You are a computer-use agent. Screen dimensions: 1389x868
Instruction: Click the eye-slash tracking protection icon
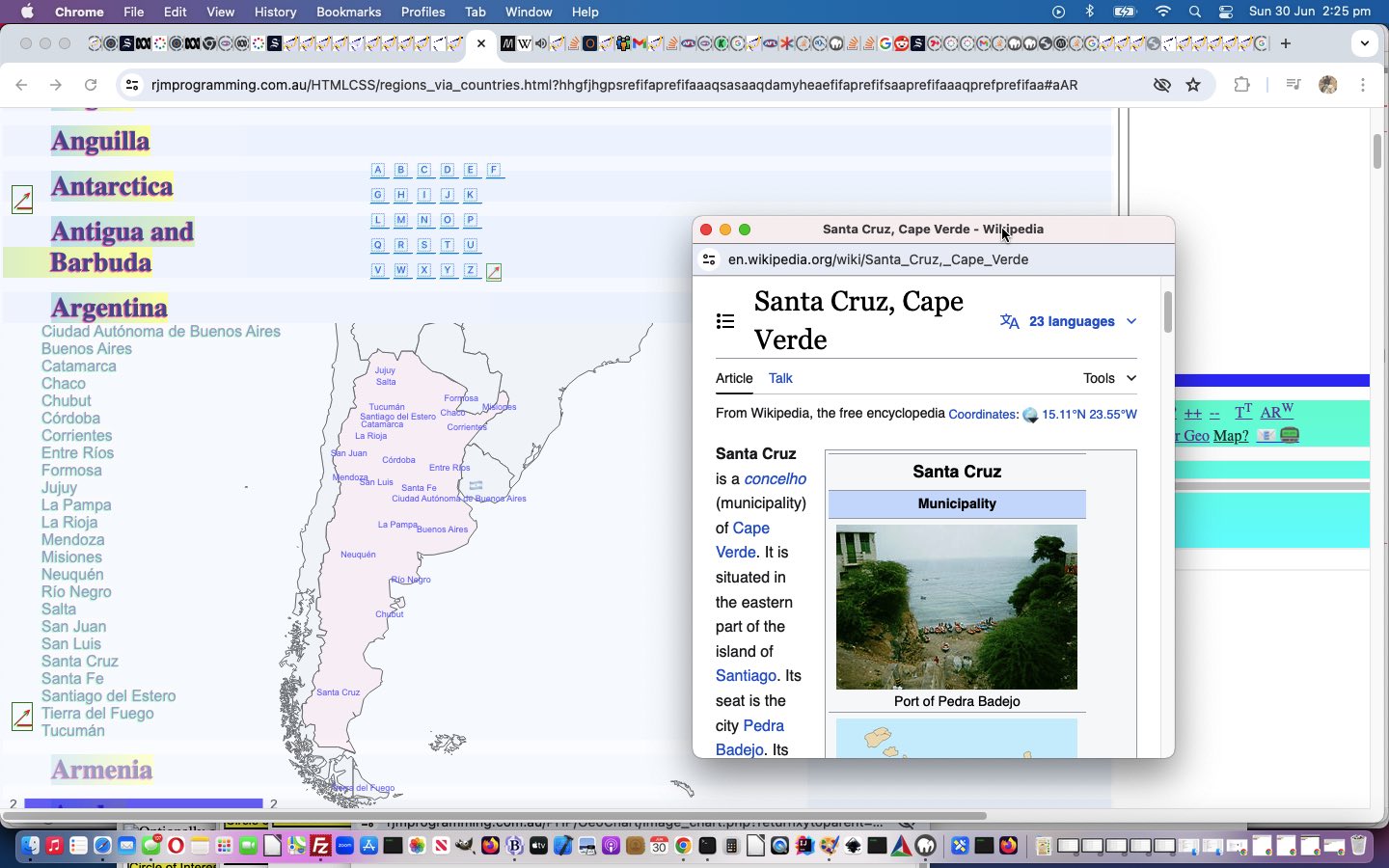tap(1161, 85)
